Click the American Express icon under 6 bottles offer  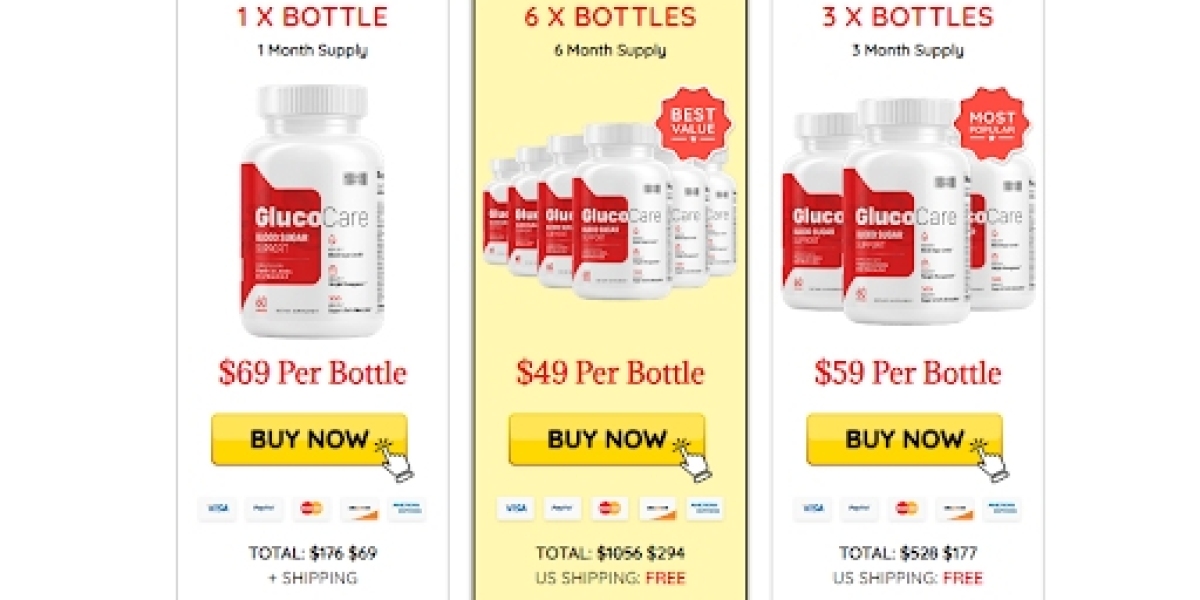(x=705, y=509)
